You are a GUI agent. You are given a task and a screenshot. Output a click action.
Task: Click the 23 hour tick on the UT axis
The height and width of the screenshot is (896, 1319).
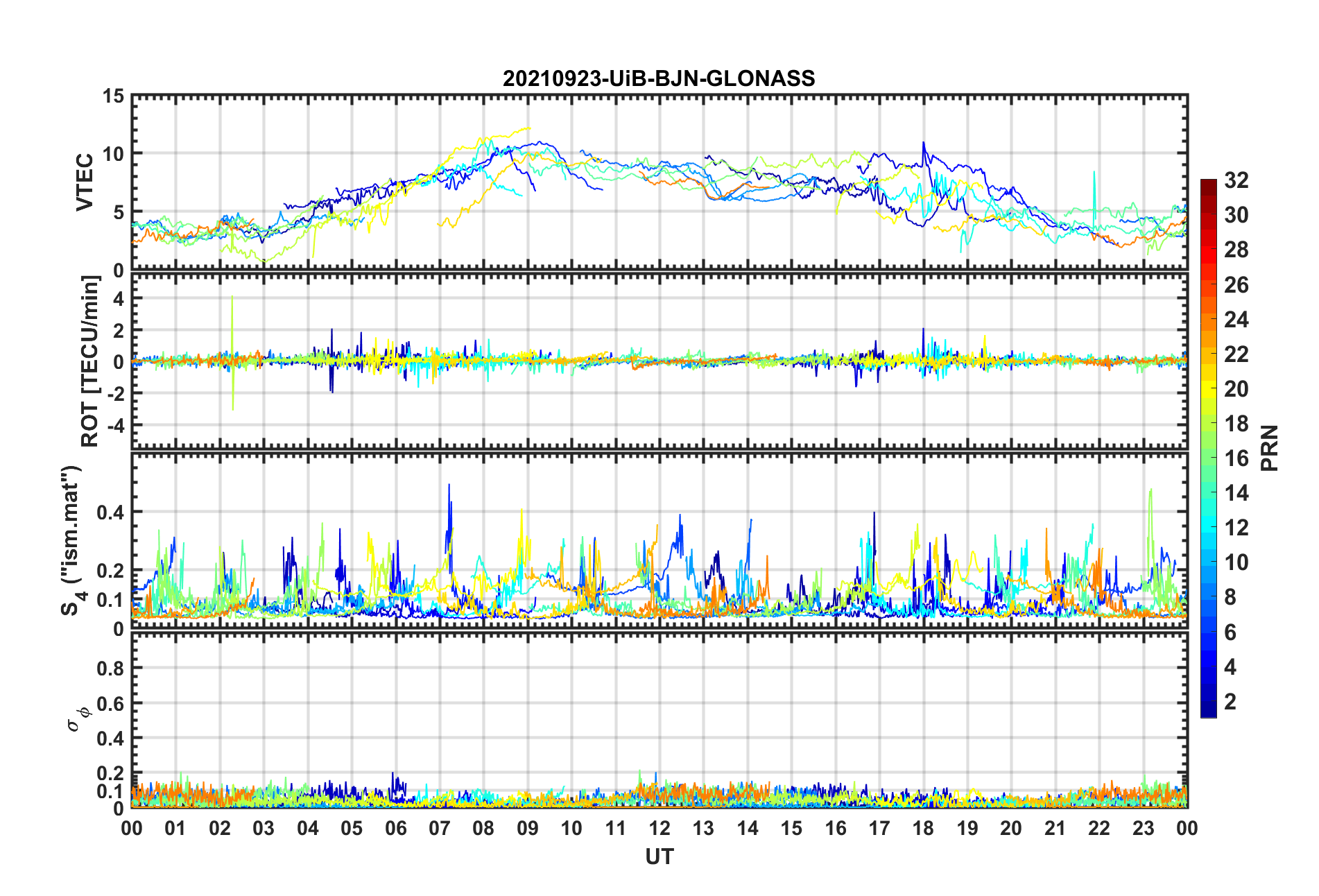point(1143,828)
